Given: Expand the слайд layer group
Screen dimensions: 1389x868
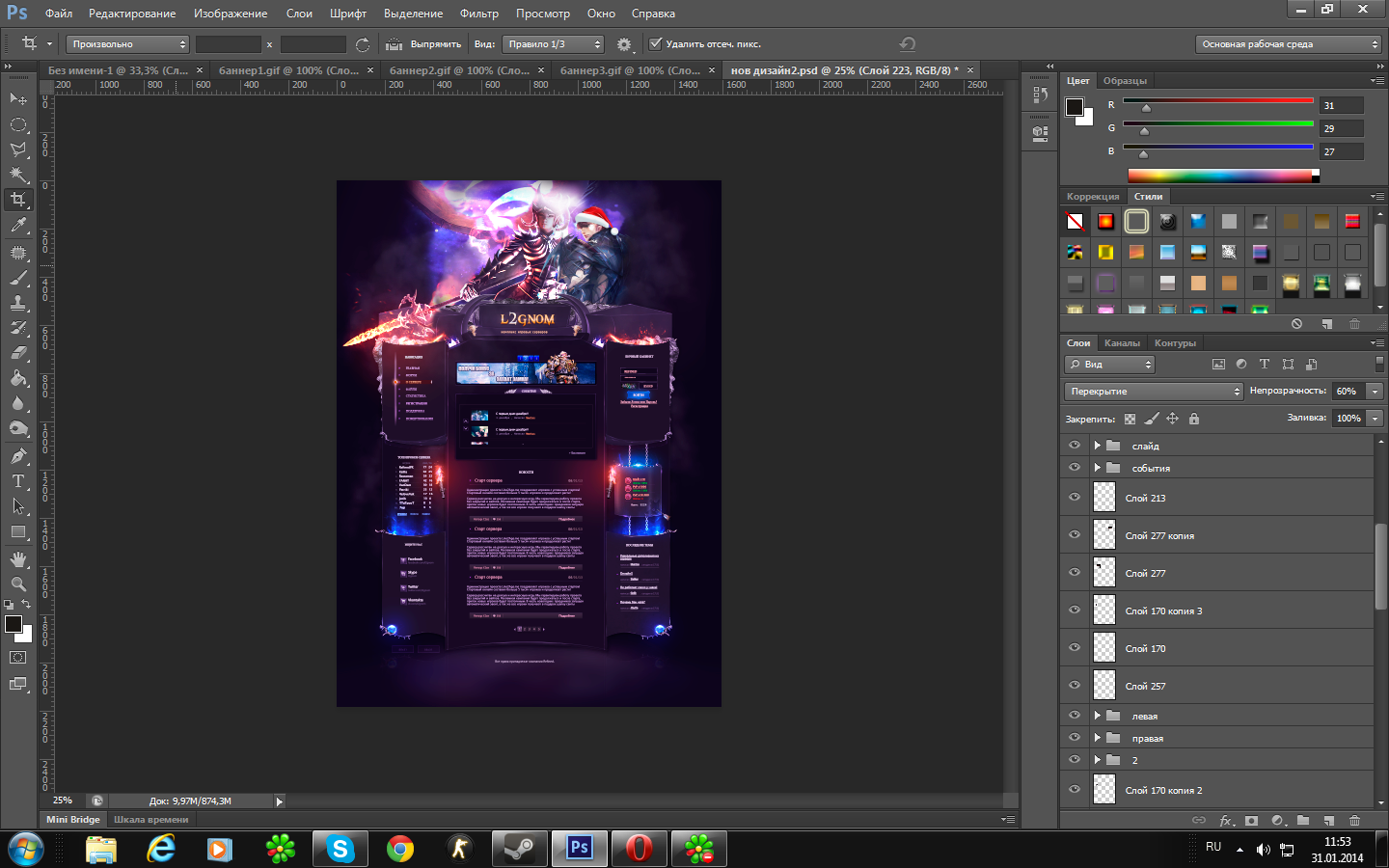Looking at the screenshot, I should point(1097,446).
